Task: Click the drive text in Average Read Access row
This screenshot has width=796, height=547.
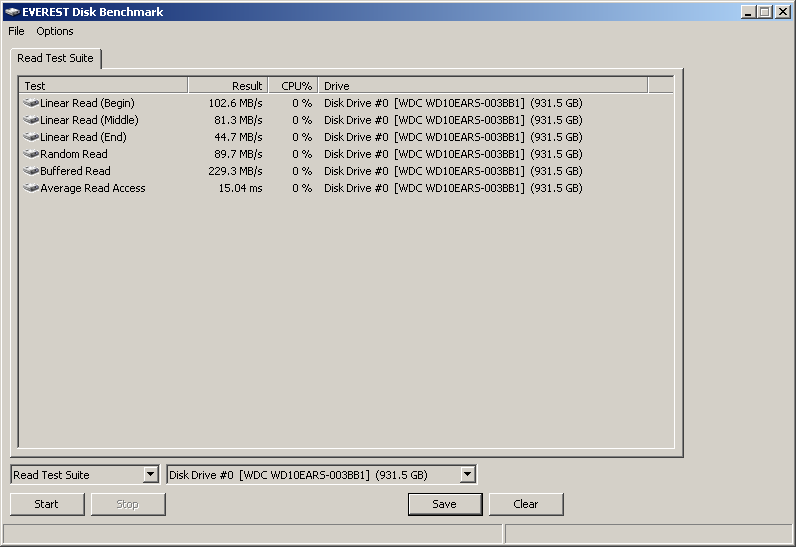Action: pyautogui.click(x=453, y=188)
